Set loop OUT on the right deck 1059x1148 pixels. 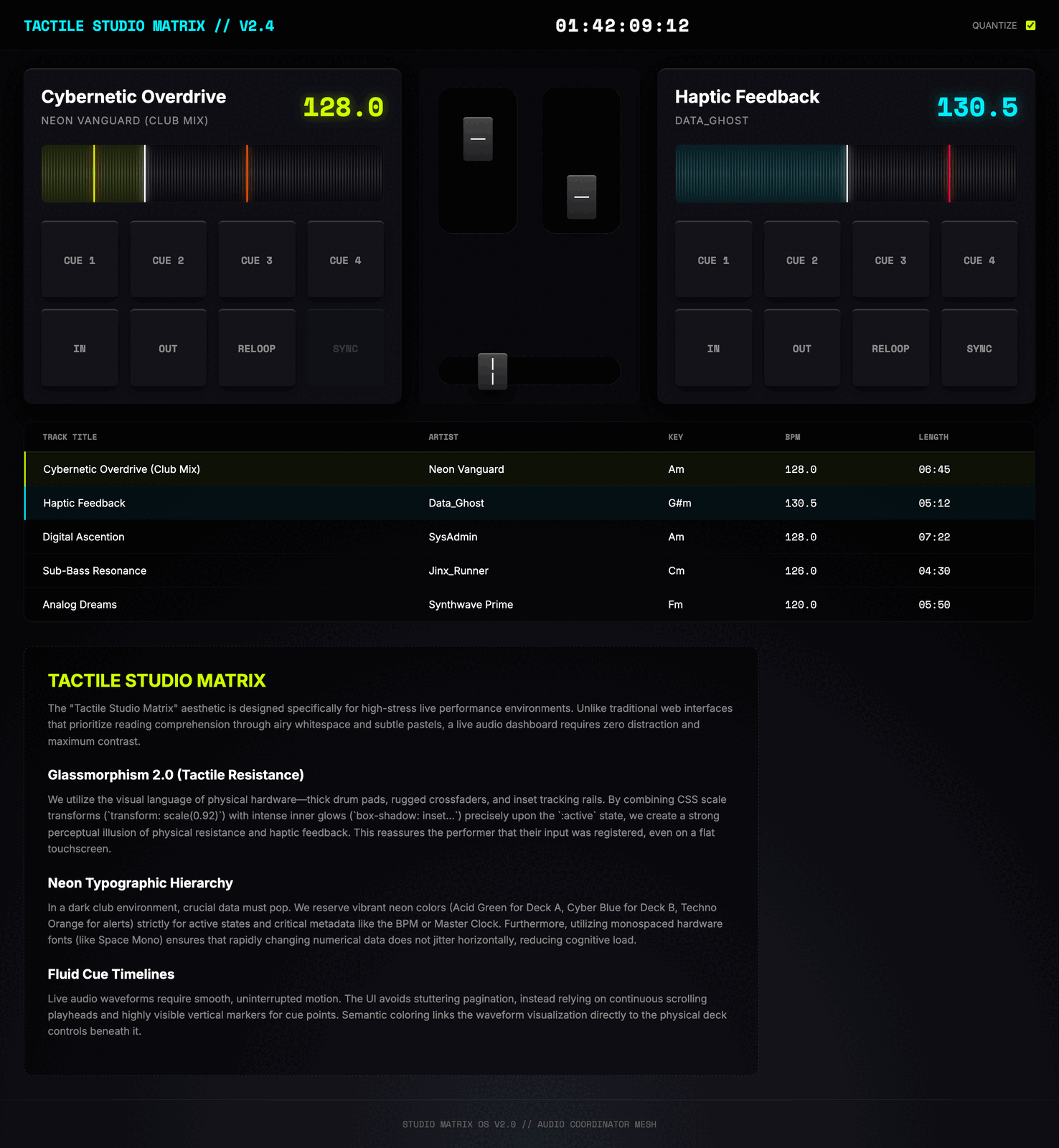(x=801, y=348)
